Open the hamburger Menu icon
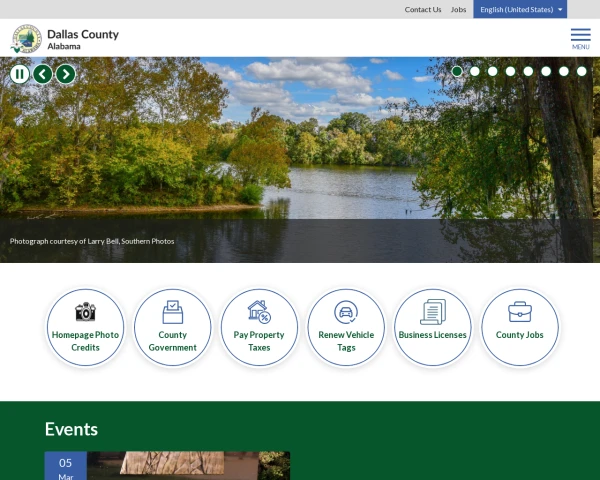This screenshot has height=480, width=600. point(580,36)
